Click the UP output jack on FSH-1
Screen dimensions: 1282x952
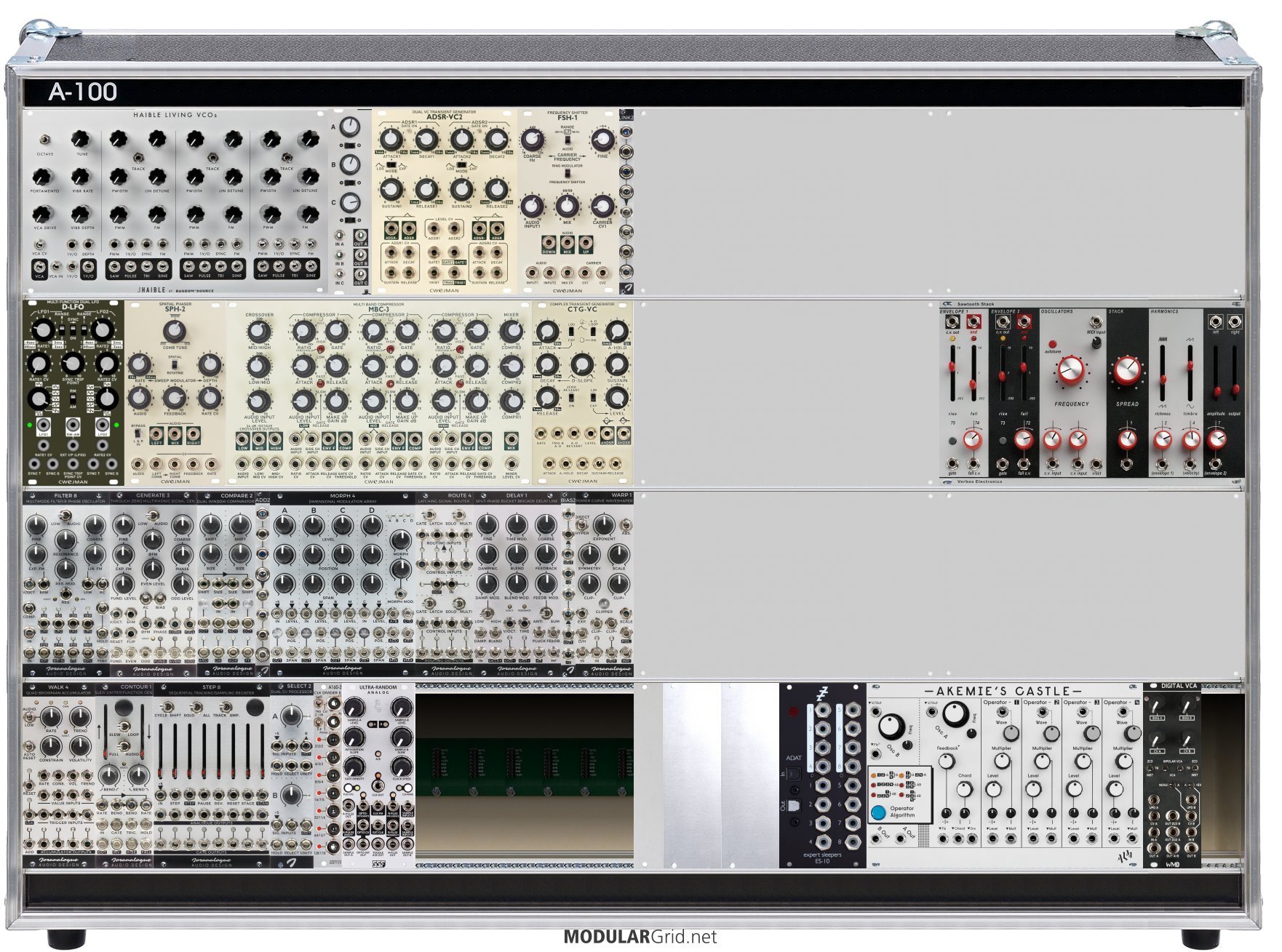click(586, 241)
